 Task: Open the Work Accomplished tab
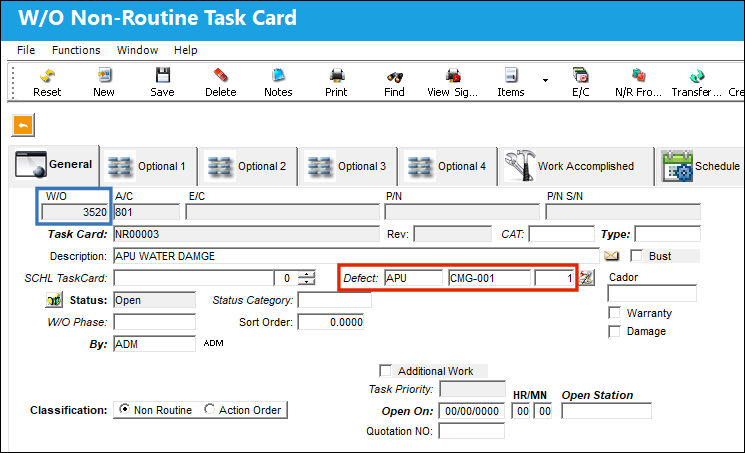pos(575,166)
